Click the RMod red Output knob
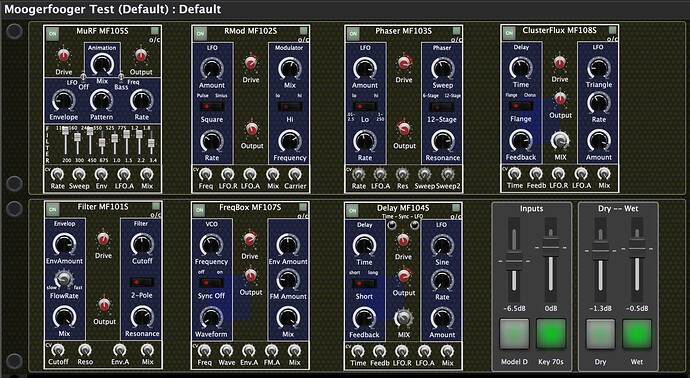 (251, 129)
